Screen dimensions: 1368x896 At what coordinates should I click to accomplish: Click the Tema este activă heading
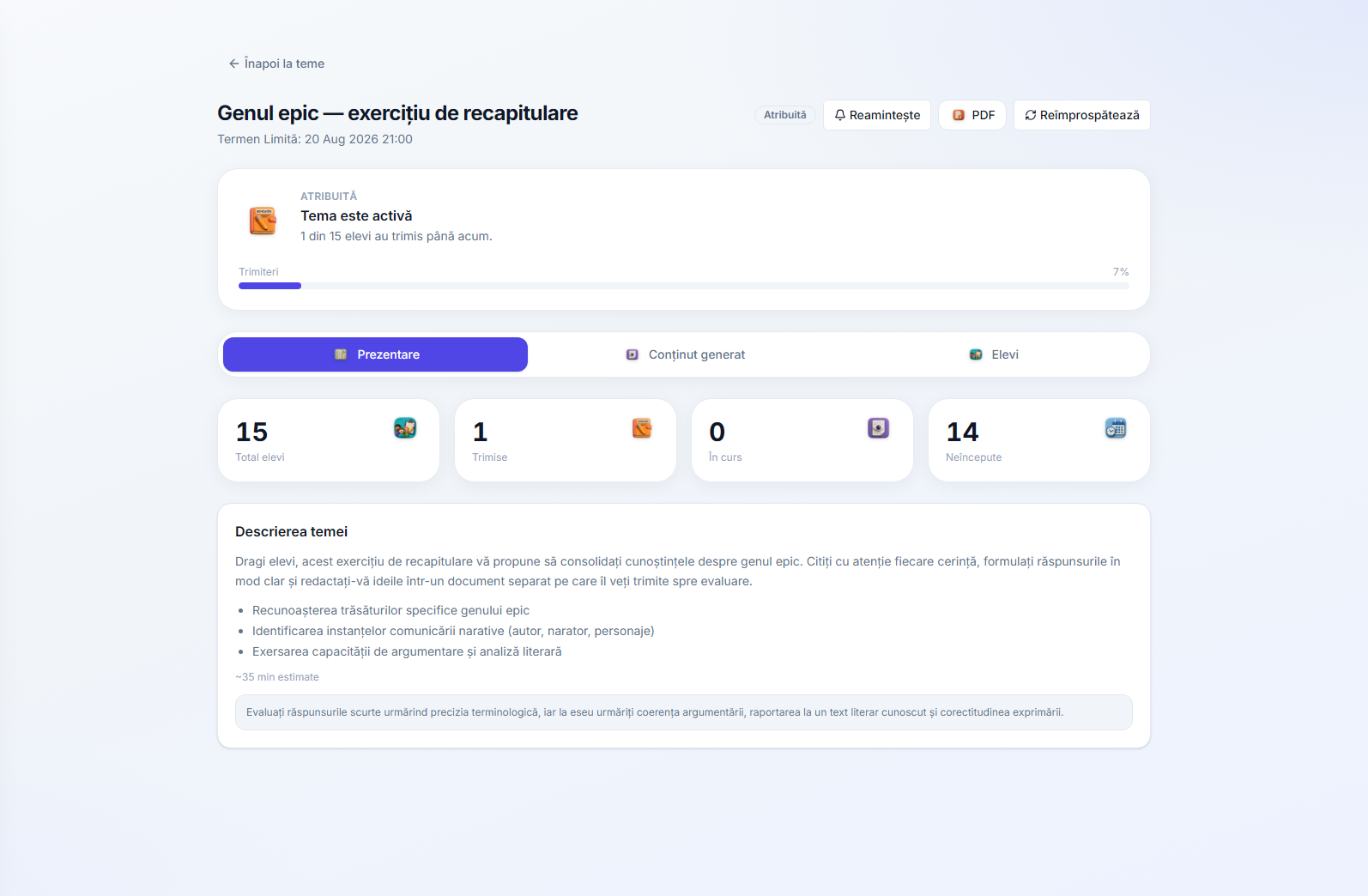point(356,216)
